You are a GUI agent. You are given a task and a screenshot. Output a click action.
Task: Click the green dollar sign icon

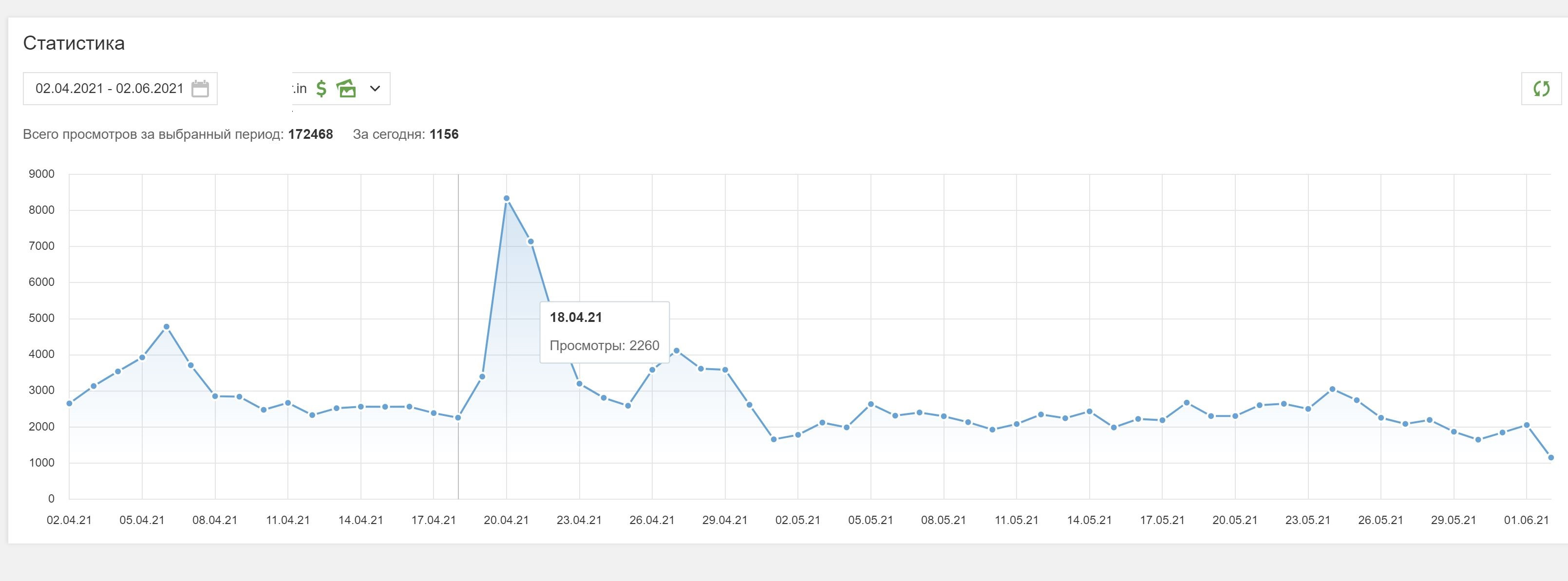(x=321, y=89)
